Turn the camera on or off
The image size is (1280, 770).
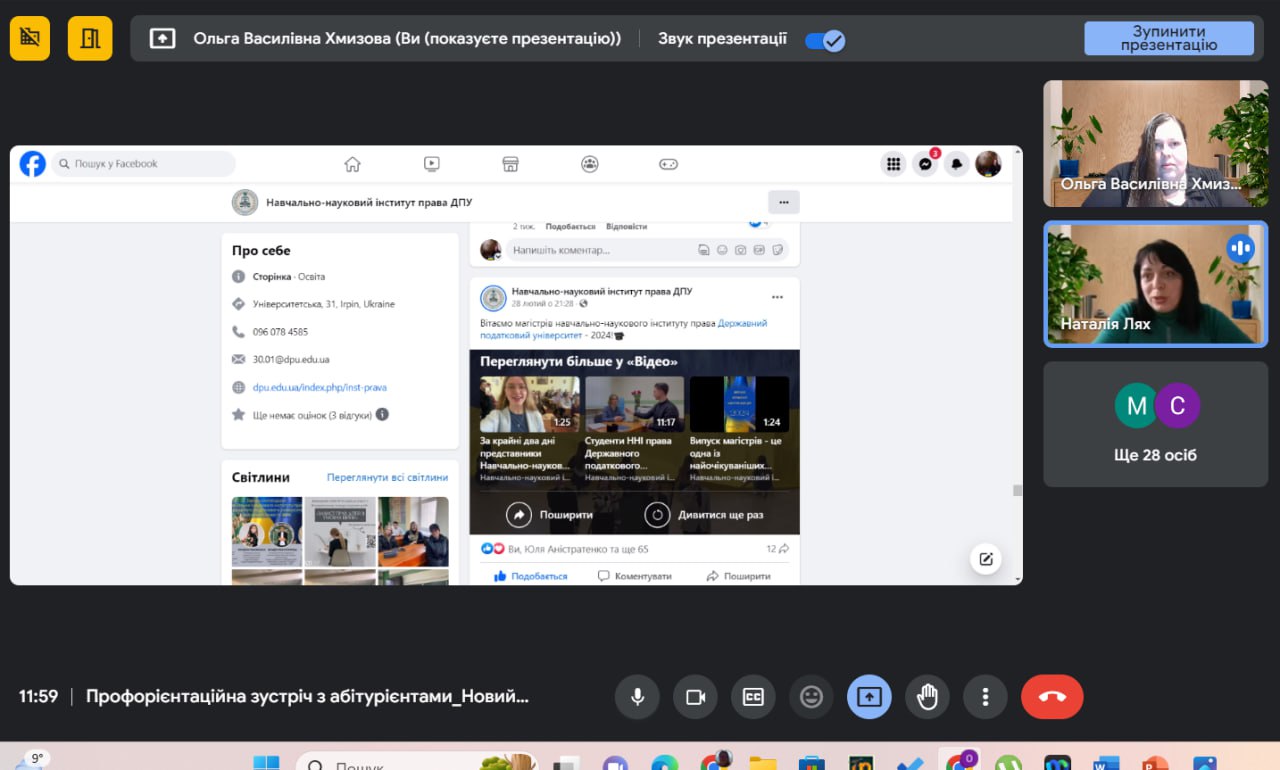coord(696,697)
